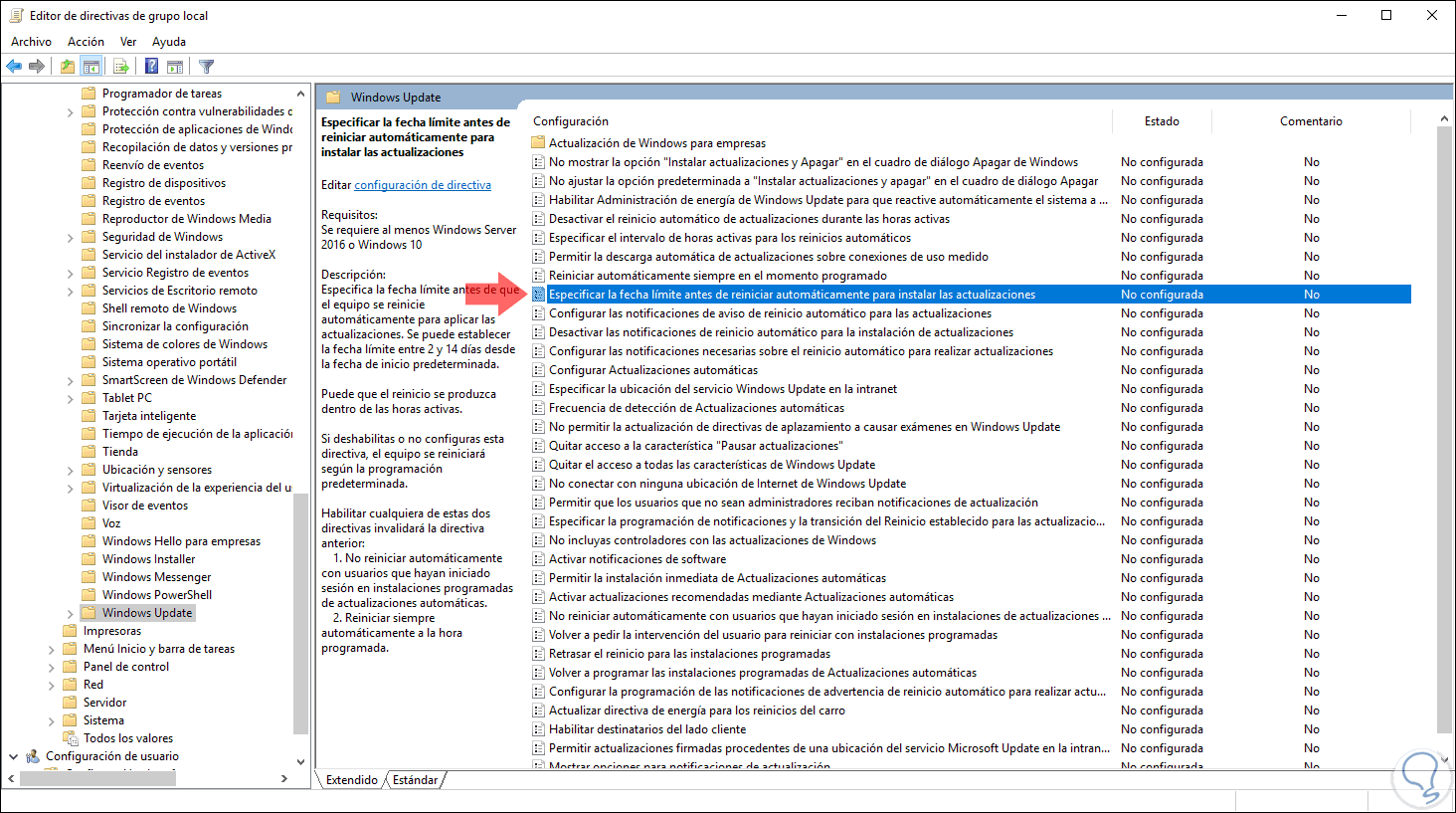Expand the Windows Update tree node
Viewport: 1456px width, 813px height.
tap(70, 614)
